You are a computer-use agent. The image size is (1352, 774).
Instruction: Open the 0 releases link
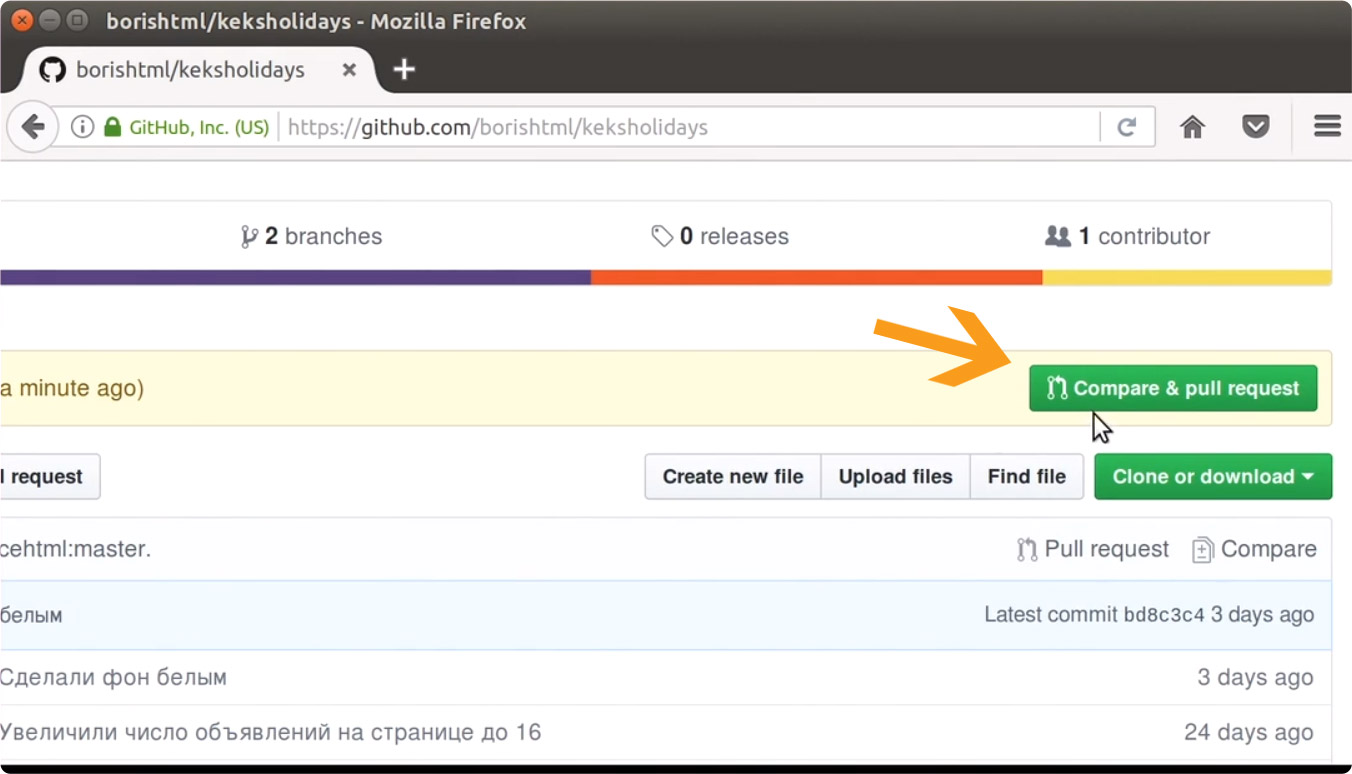[x=720, y=237]
